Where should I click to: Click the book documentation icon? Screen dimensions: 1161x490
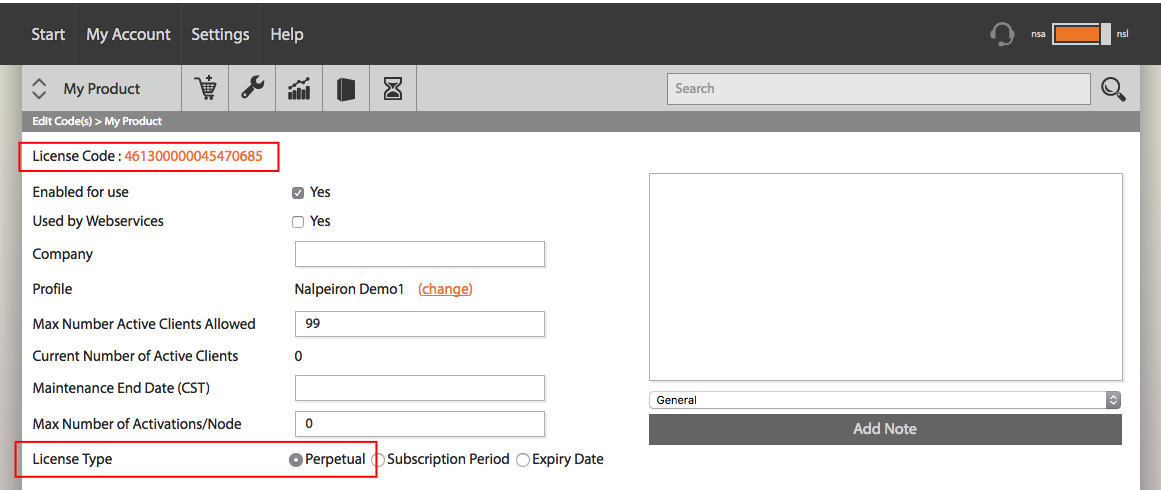[346, 89]
